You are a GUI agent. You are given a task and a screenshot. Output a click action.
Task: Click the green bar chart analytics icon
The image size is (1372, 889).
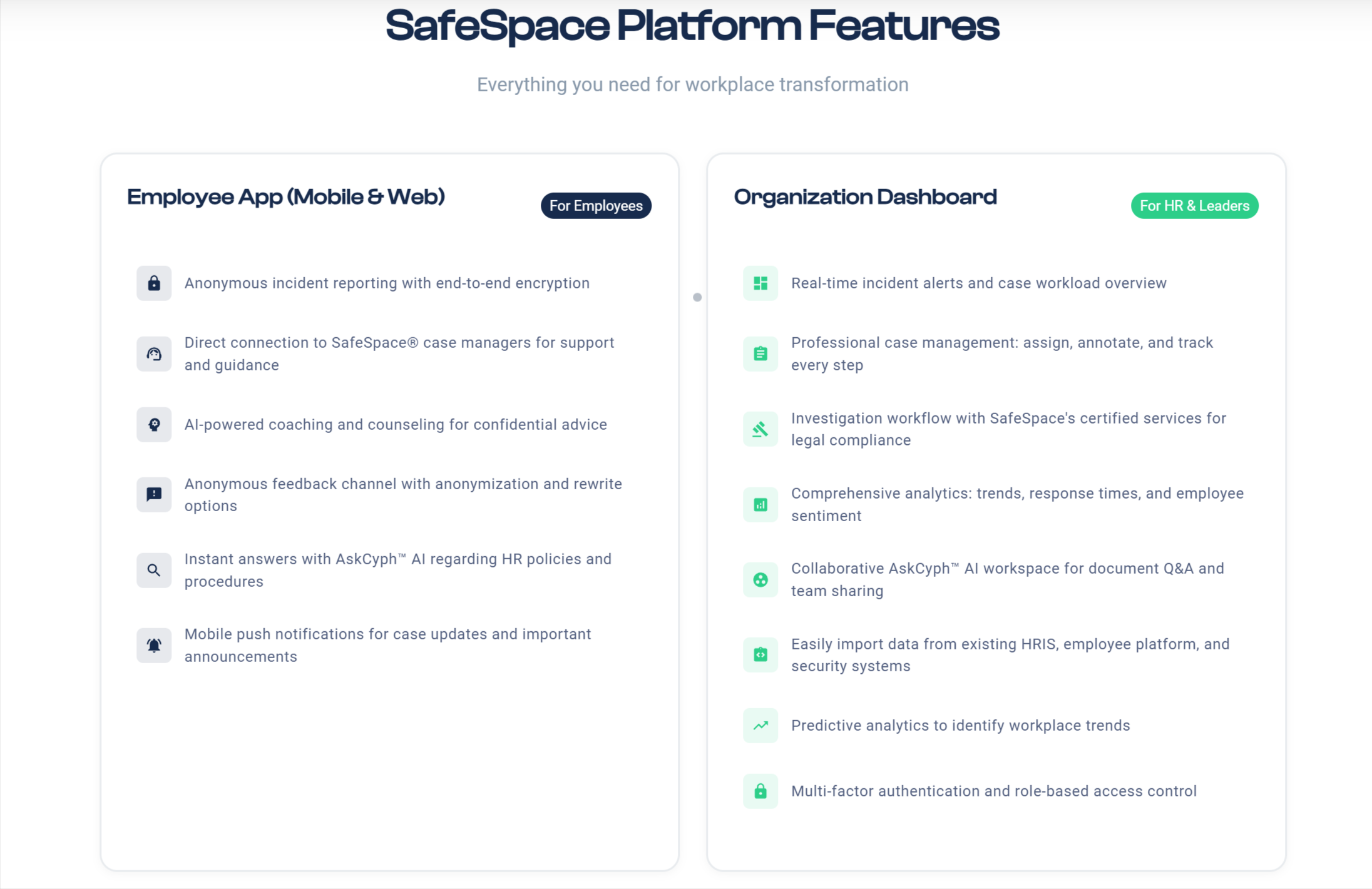(x=760, y=504)
